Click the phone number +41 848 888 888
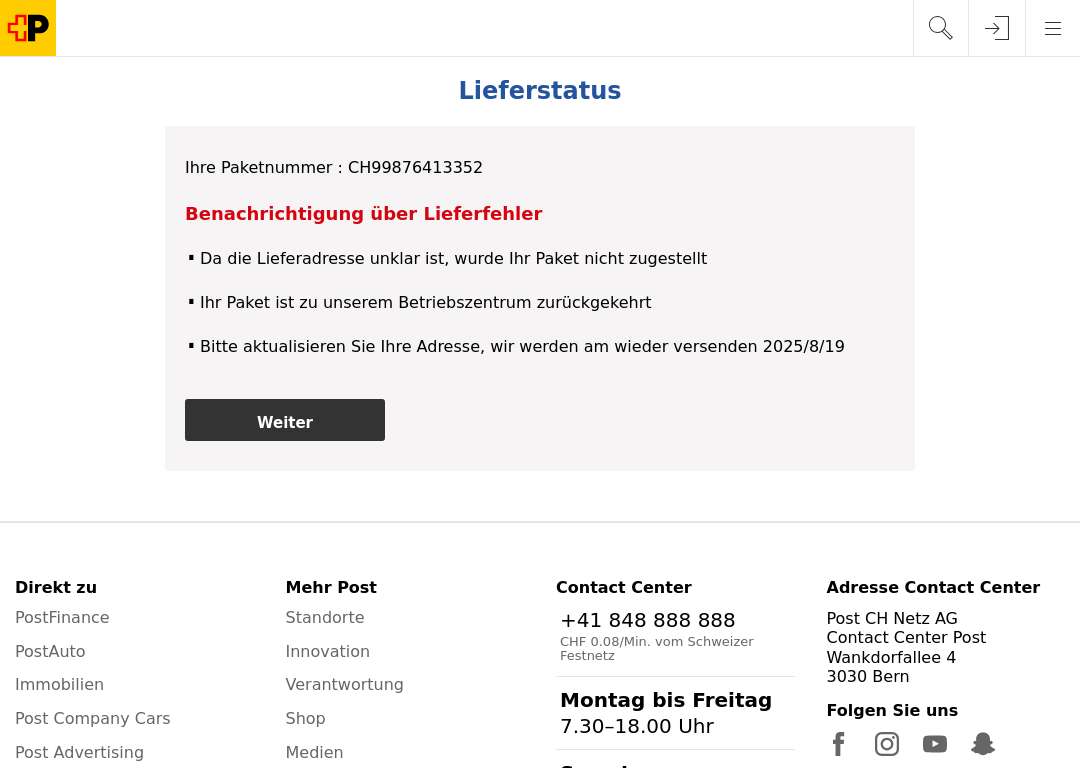This screenshot has height=768, width=1080. (x=647, y=621)
